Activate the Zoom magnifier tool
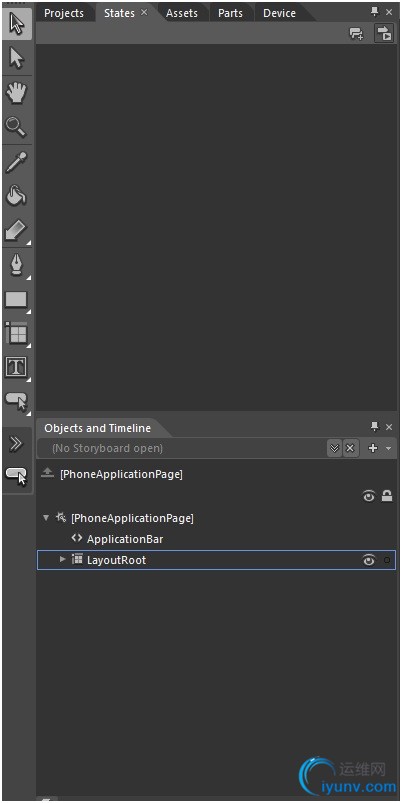402x803 pixels. tap(16, 126)
